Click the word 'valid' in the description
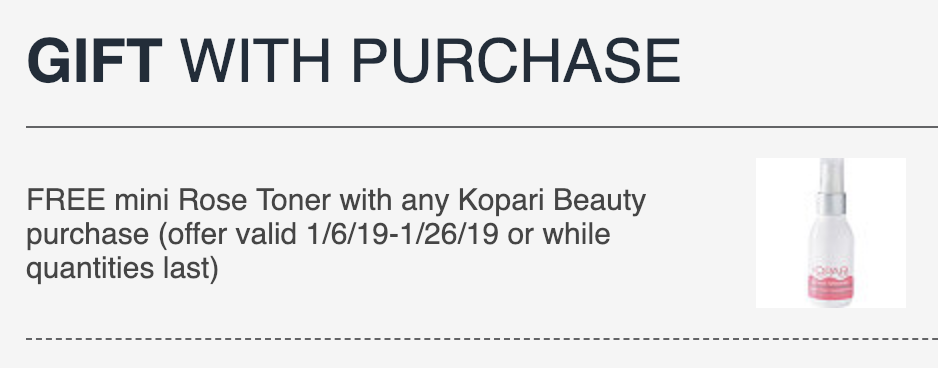The width and height of the screenshot is (938, 368). tap(266, 234)
